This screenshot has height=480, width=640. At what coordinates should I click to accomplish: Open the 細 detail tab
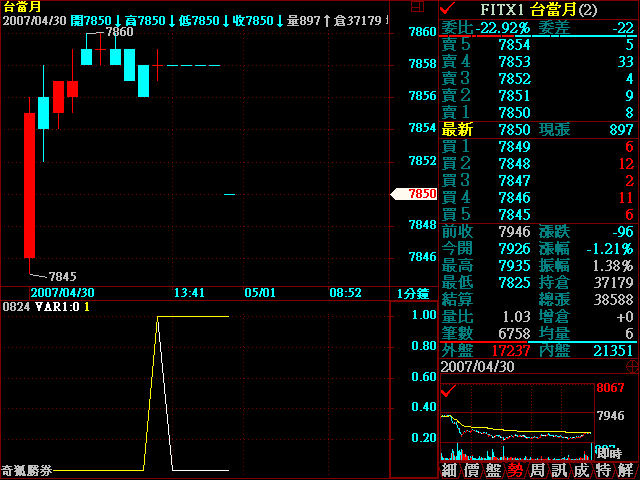pos(448,470)
